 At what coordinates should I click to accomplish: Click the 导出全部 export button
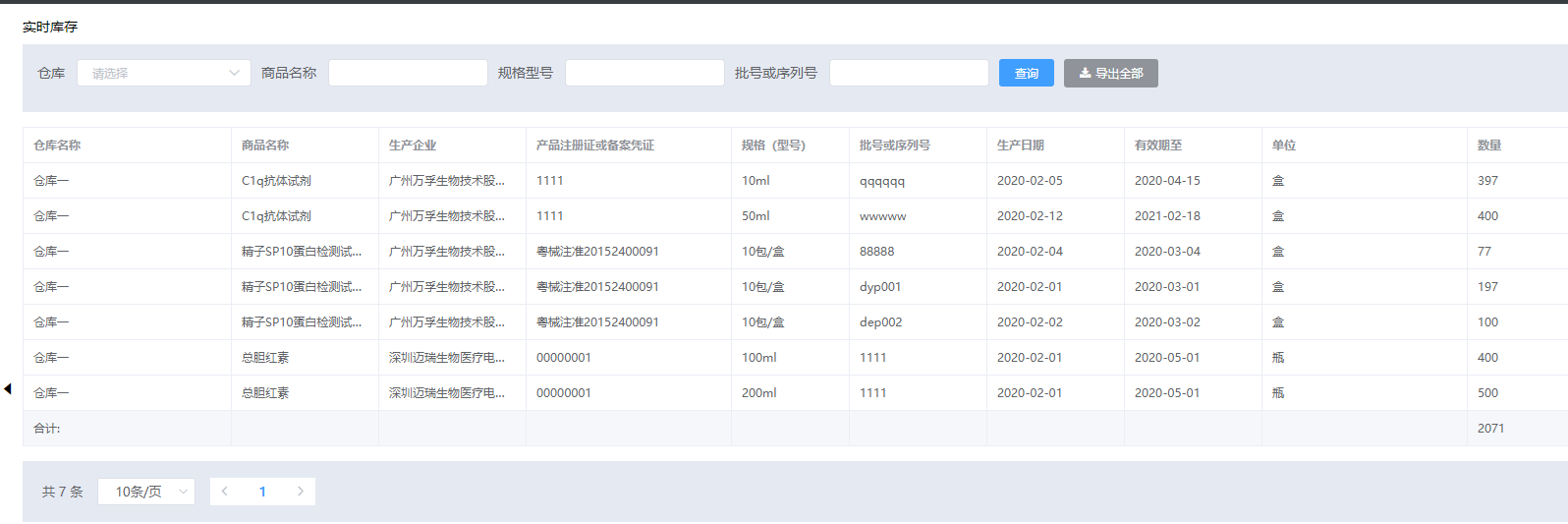tap(1110, 73)
